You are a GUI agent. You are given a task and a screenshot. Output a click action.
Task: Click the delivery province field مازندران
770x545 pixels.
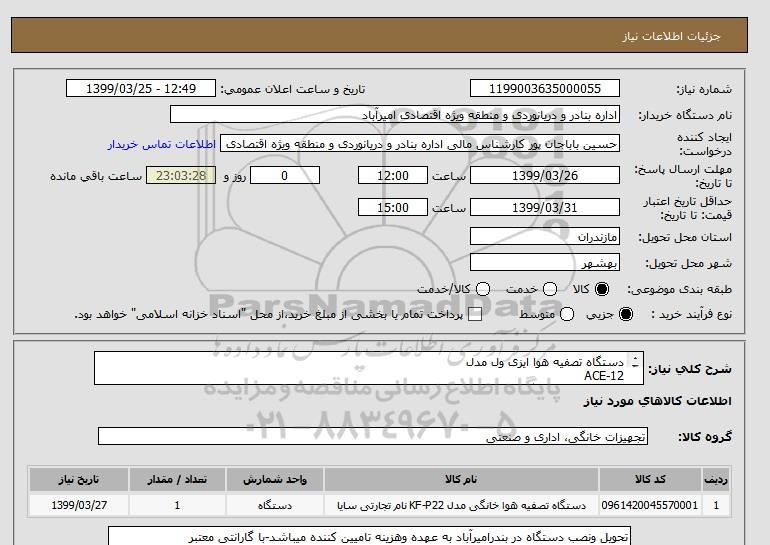pyautogui.click(x=545, y=236)
